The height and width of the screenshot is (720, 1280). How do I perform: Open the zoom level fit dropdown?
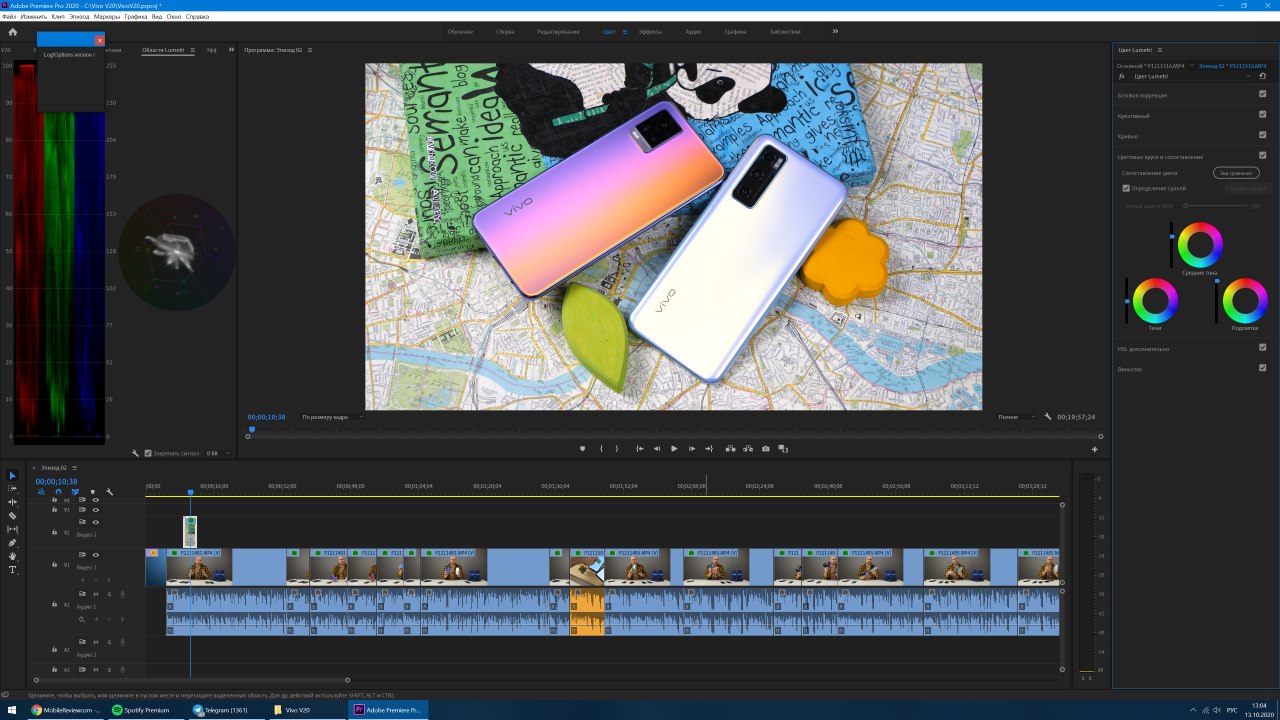click(331, 417)
